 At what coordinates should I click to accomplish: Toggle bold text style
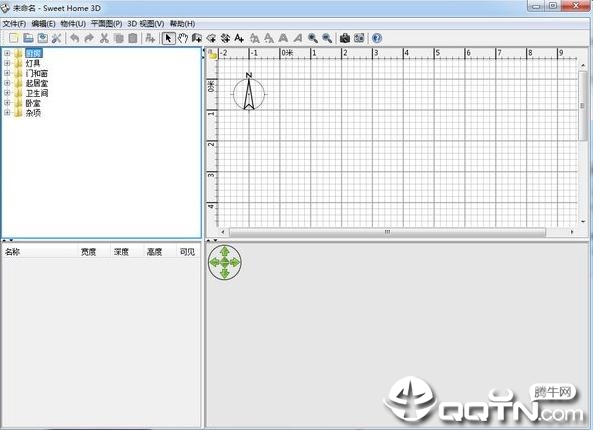[283, 38]
